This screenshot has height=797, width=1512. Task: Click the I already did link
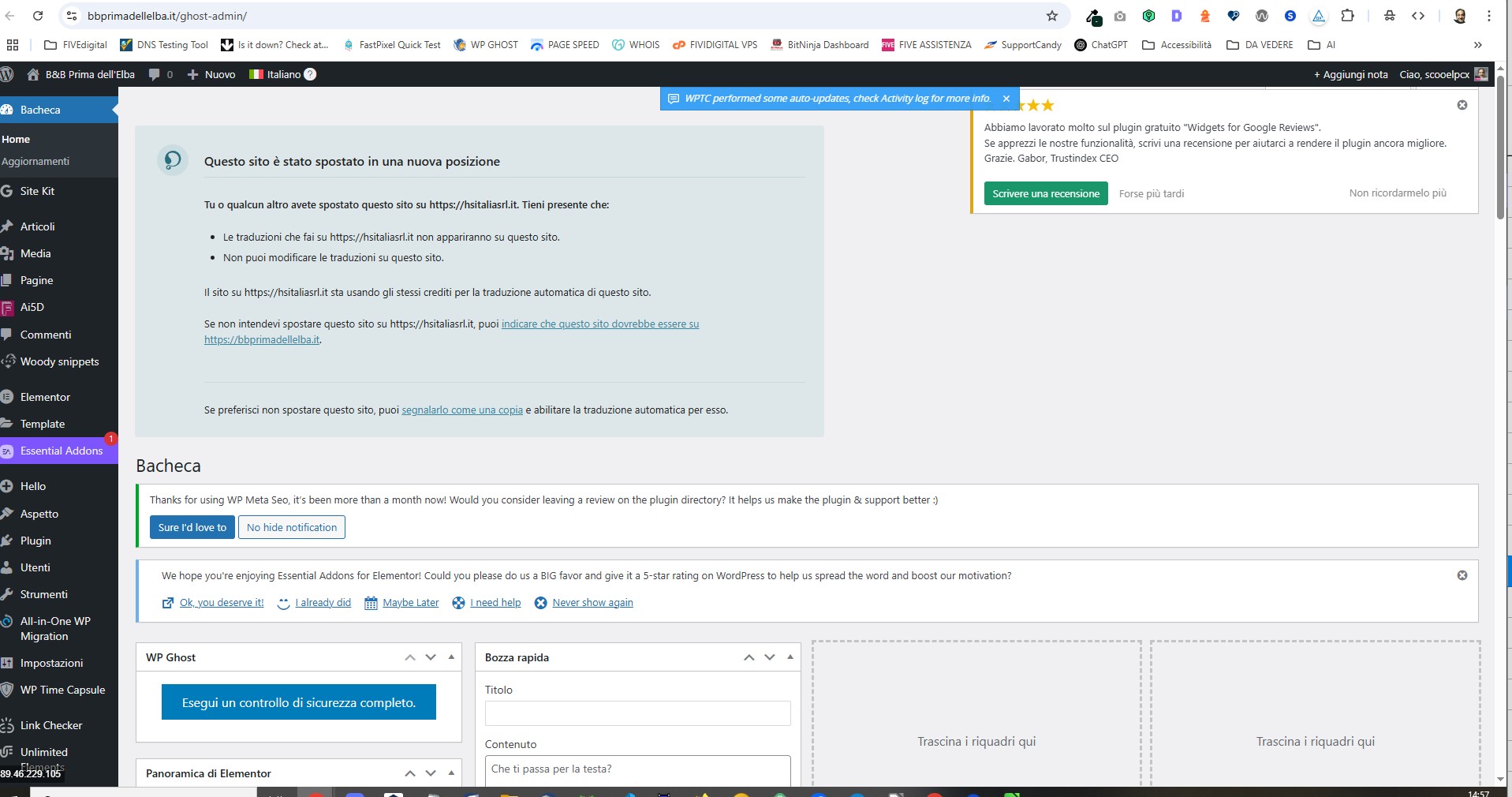click(x=323, y=602)
